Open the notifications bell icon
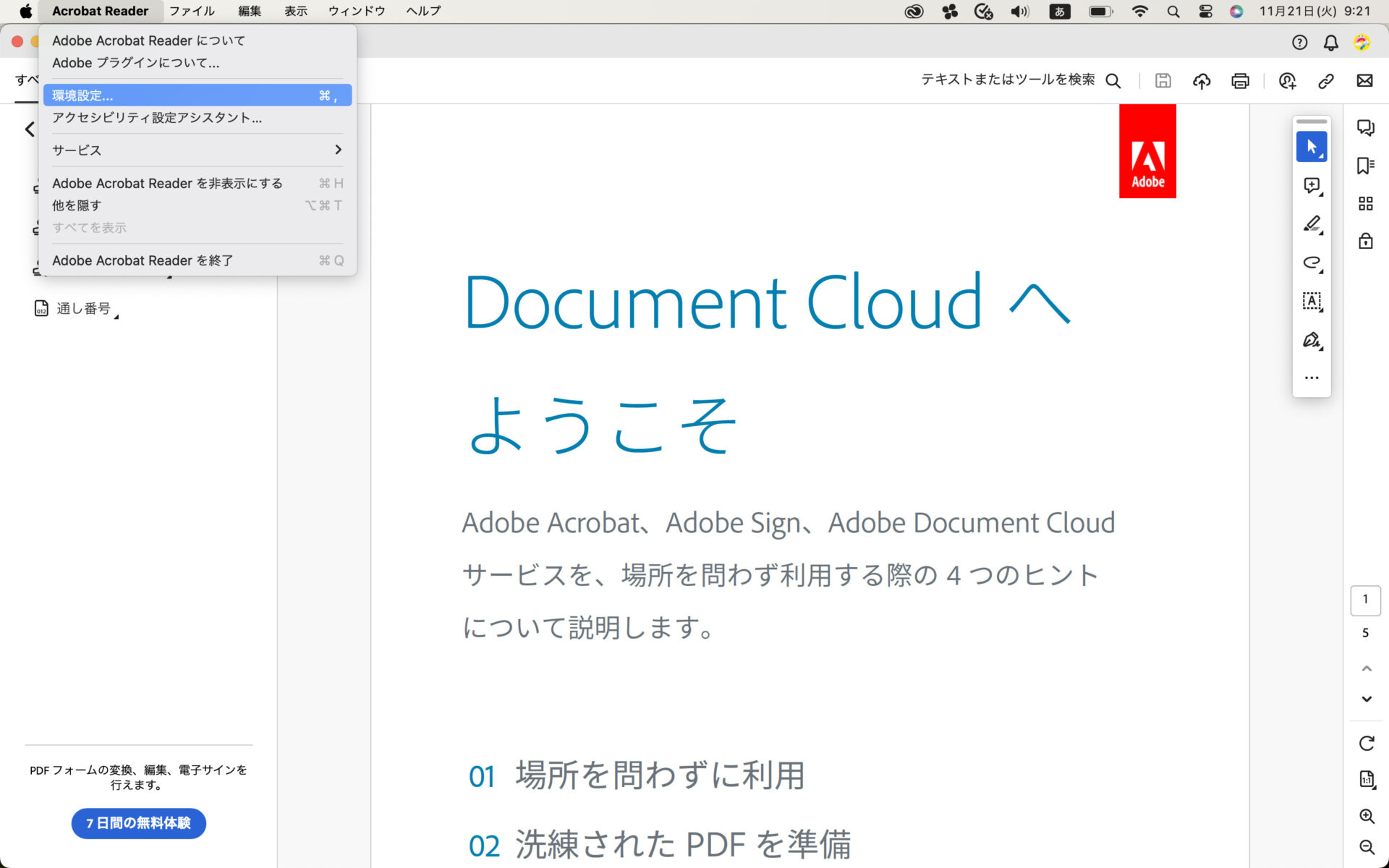1389x868 pixels. tap(1330, 43)
